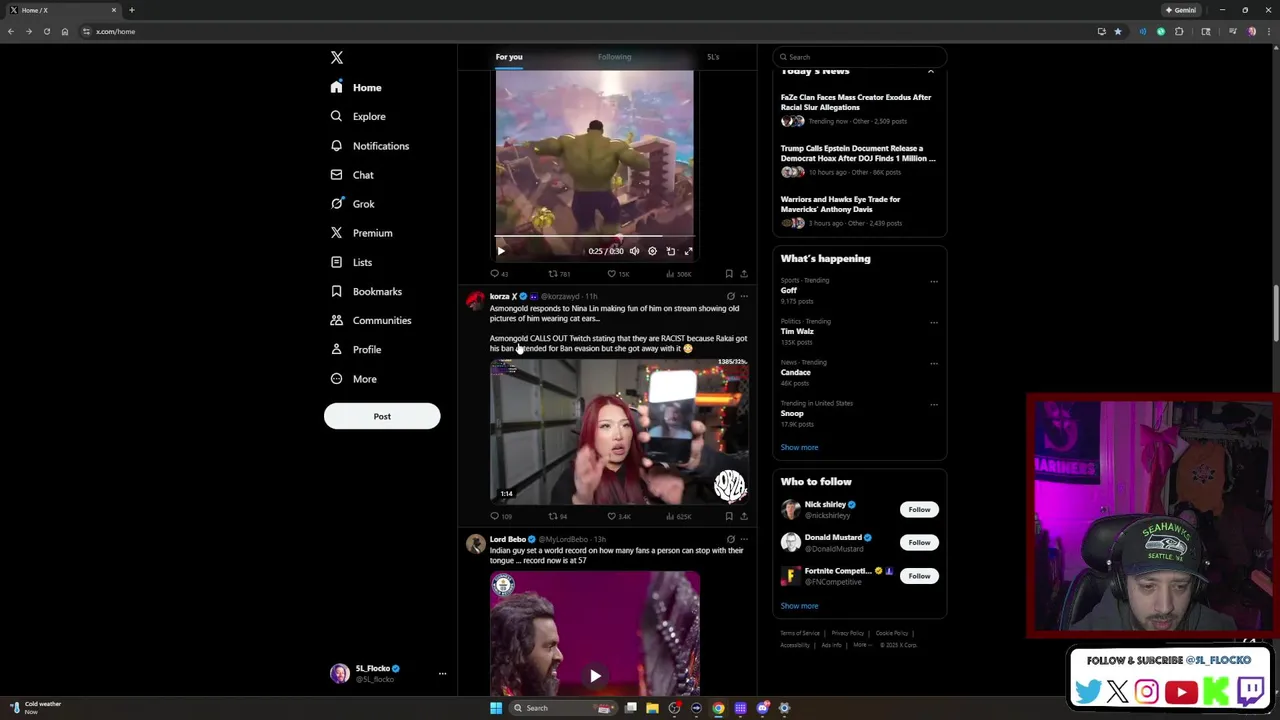Follow Nick shirley
This screenshot has height=720, width=1280.
point(919,510)
